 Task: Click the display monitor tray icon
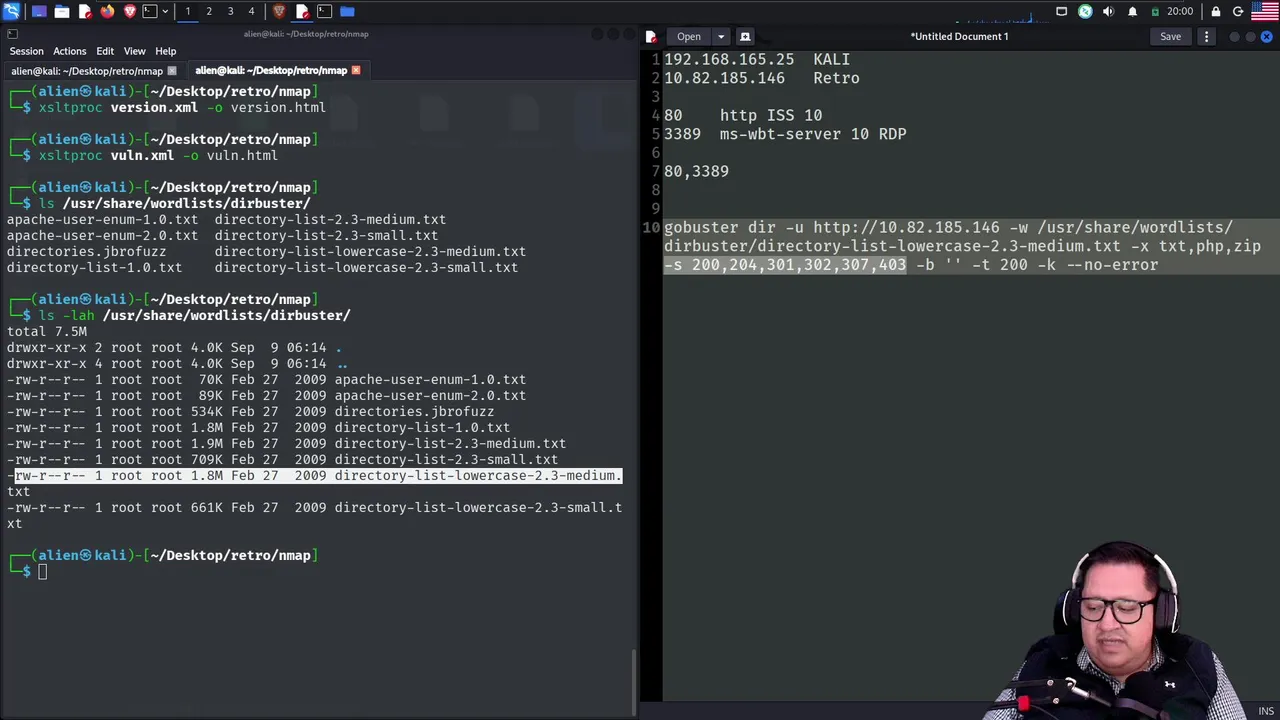[1061, 11]
